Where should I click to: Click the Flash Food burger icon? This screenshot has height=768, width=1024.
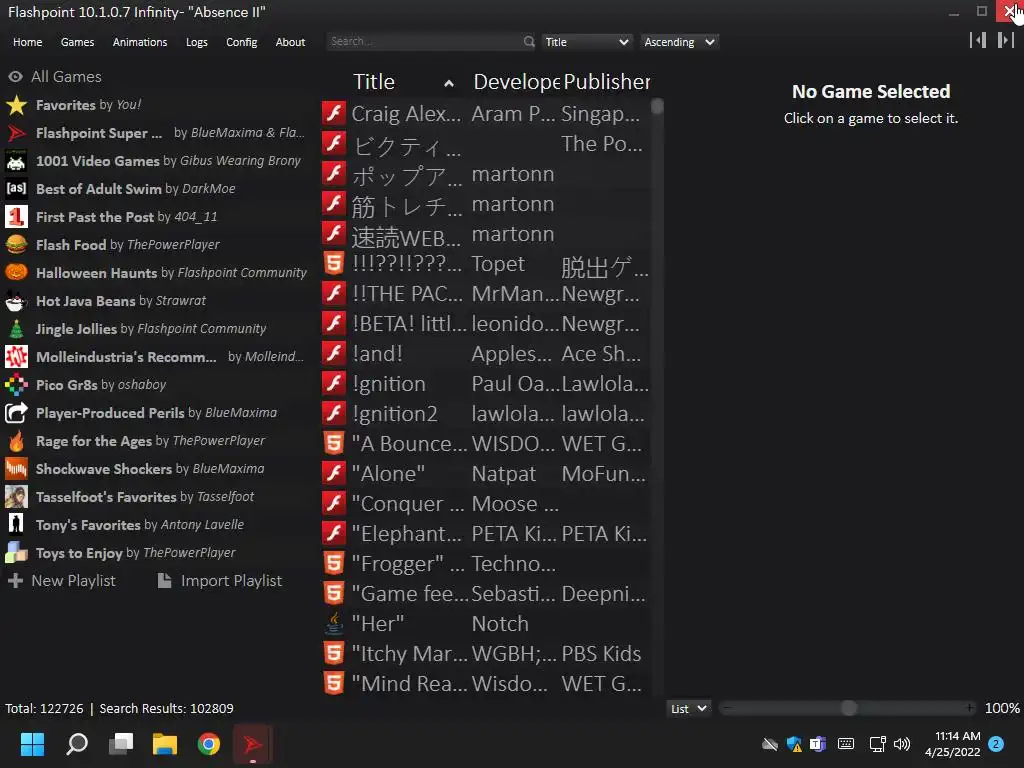click(16, 245)
